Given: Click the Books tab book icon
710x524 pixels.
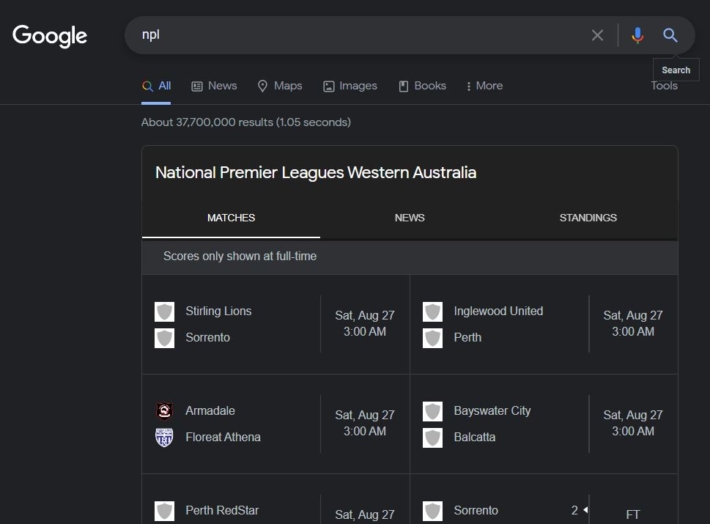Looking at the screenshot, I should click(x=403, y=87).
